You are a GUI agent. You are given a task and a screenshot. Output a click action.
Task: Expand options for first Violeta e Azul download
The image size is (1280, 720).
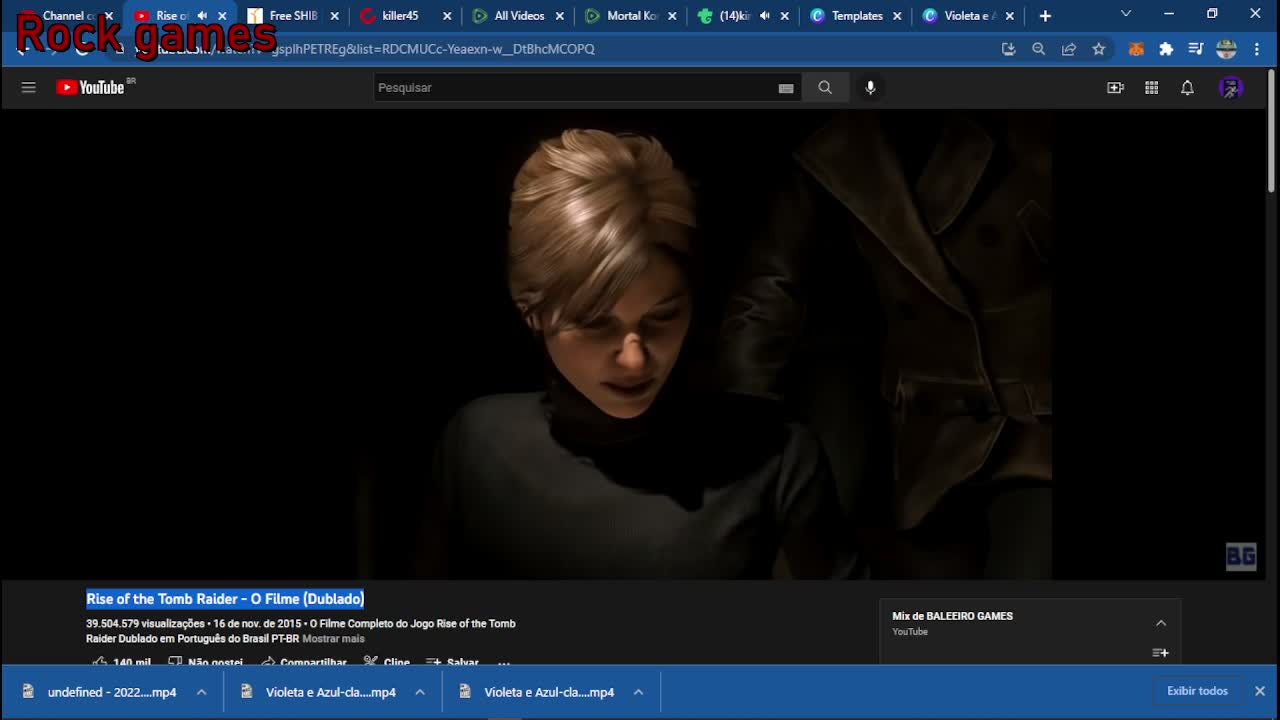click(420, 692)
